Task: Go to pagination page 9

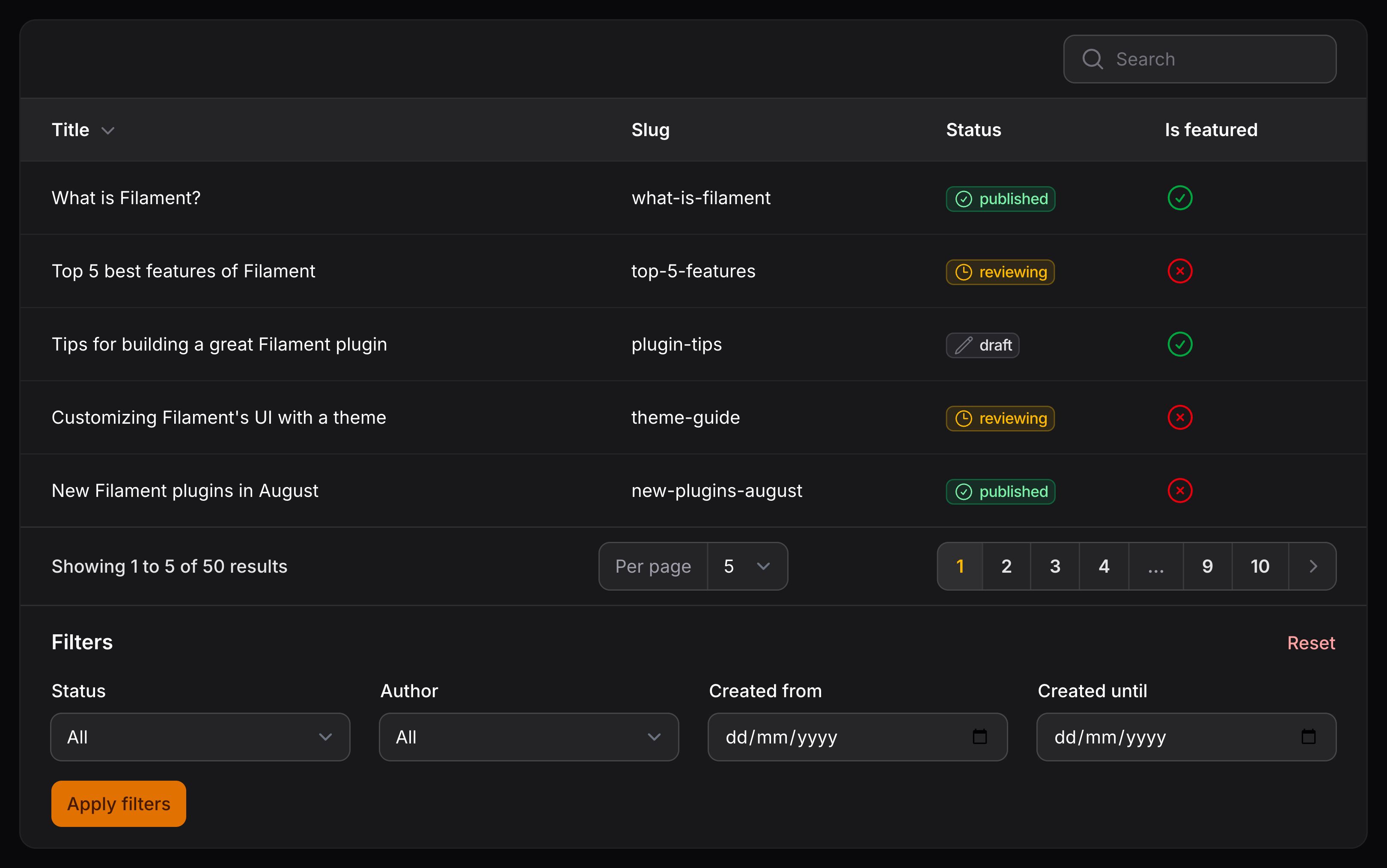Action: [x=1208, y=566]
